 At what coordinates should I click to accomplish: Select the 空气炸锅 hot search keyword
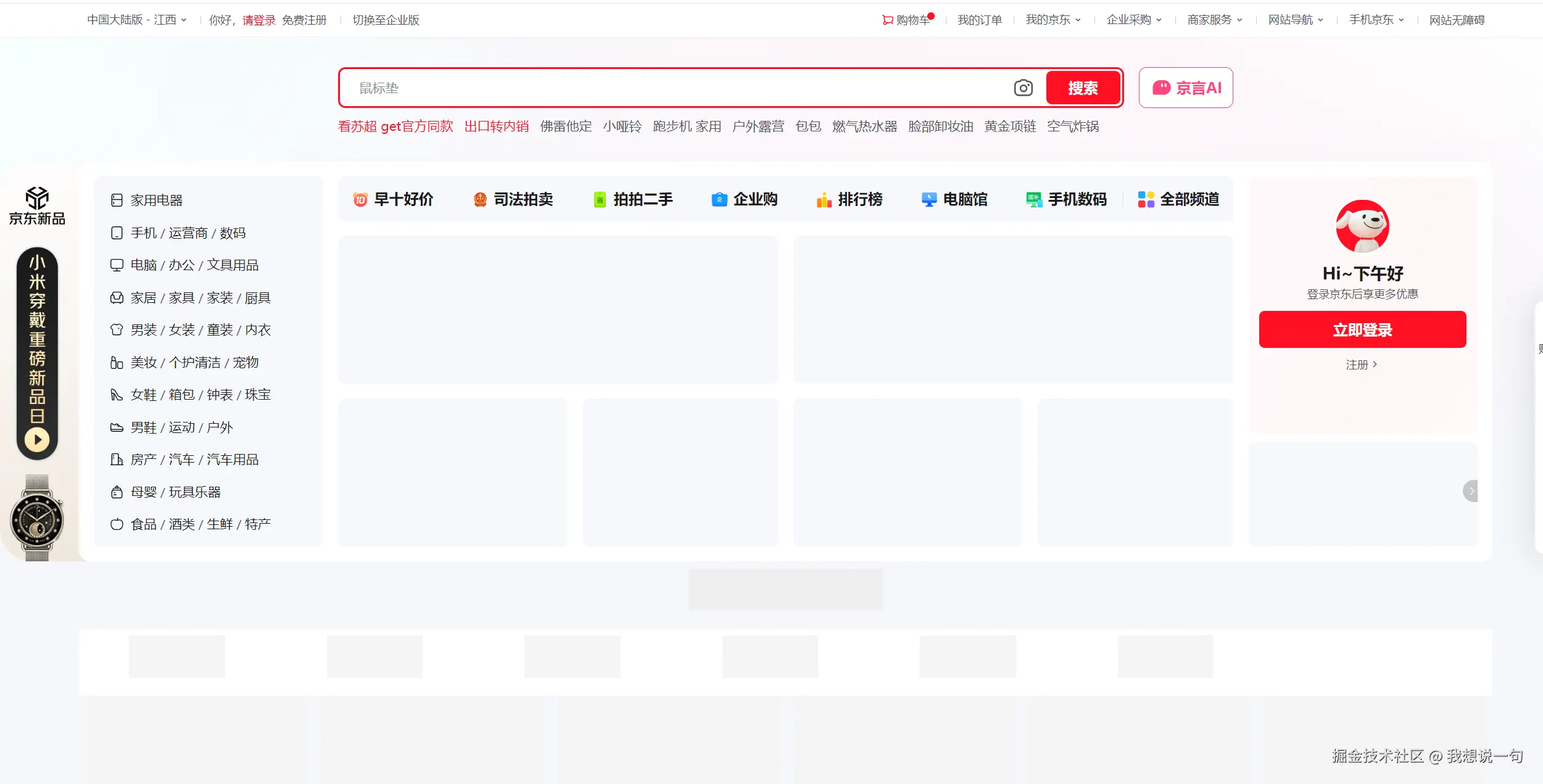1073,126
